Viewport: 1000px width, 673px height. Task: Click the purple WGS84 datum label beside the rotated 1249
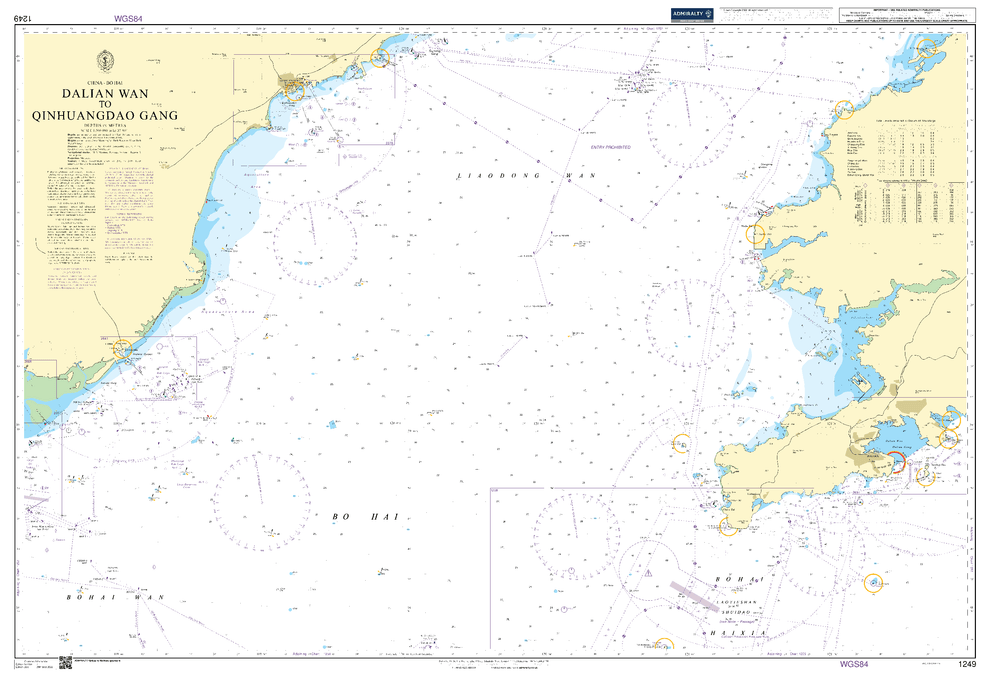point(128,19)
